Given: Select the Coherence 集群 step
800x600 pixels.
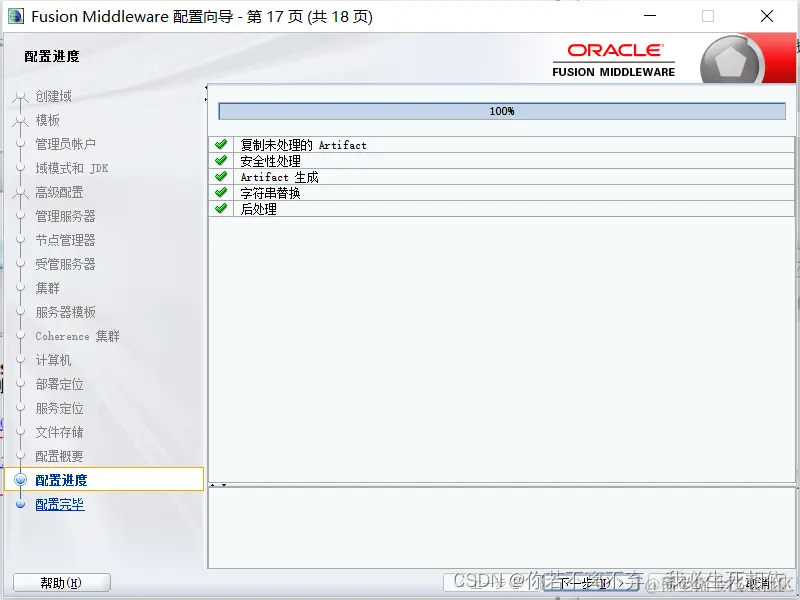Looking at the screenshot, I should click(x=78, y=336).
